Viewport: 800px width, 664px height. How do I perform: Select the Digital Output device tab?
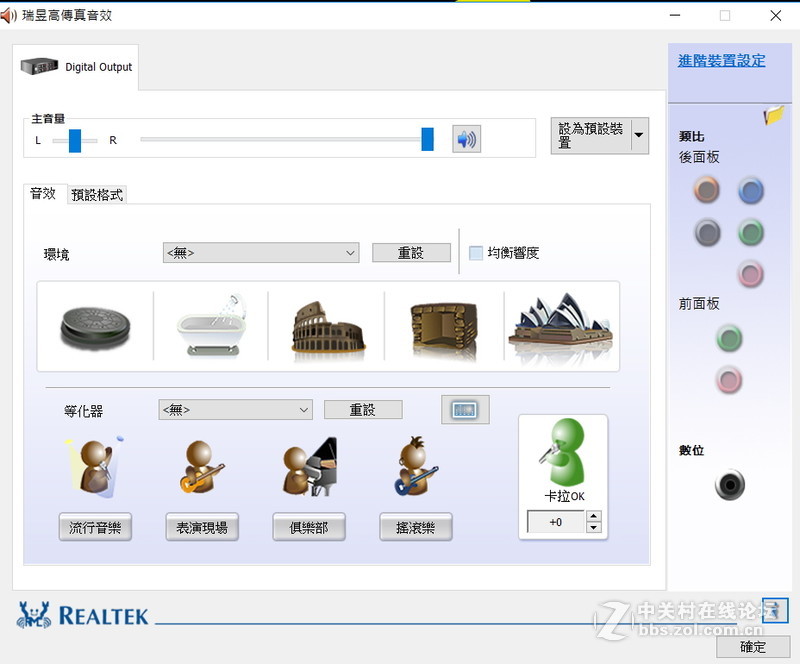(x=76, y=67)
